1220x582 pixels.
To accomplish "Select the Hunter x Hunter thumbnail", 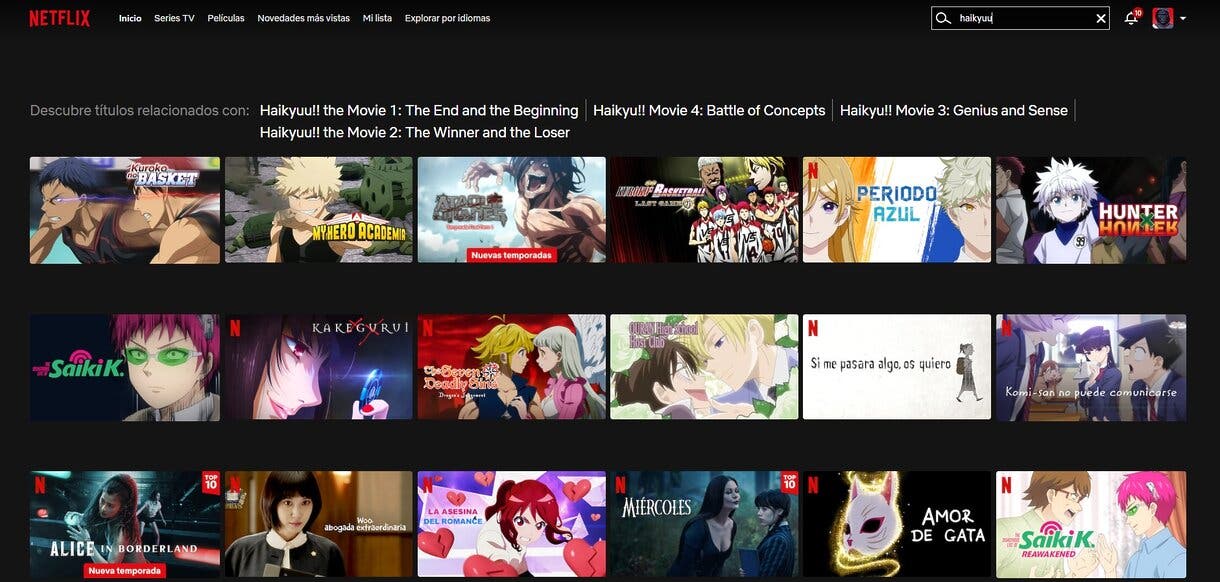I will tap(1091, 210).
